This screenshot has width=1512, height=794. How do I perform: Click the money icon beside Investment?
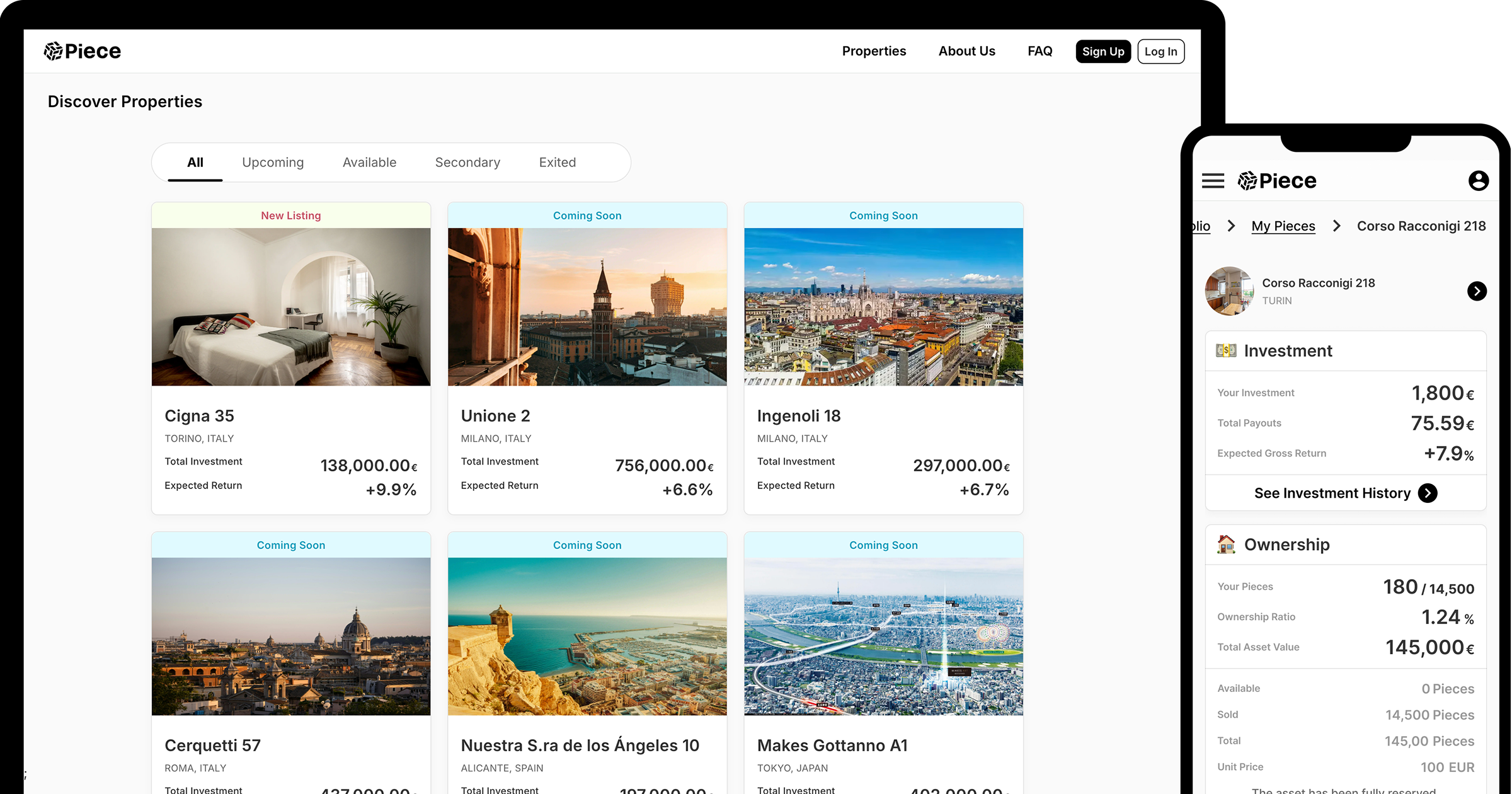1226,350
